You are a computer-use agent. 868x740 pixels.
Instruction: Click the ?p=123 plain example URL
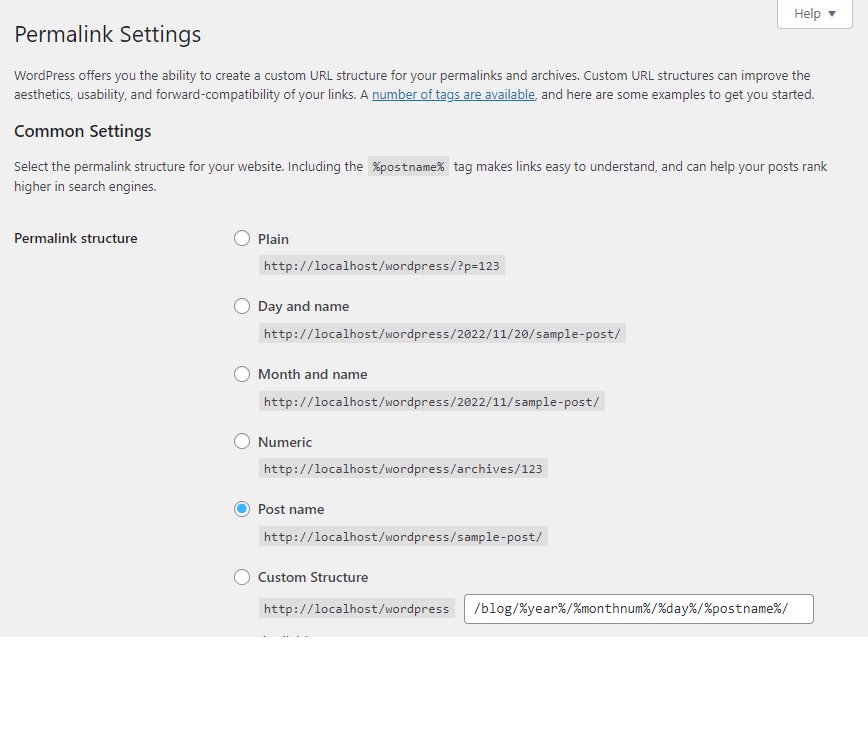[381, 266]
